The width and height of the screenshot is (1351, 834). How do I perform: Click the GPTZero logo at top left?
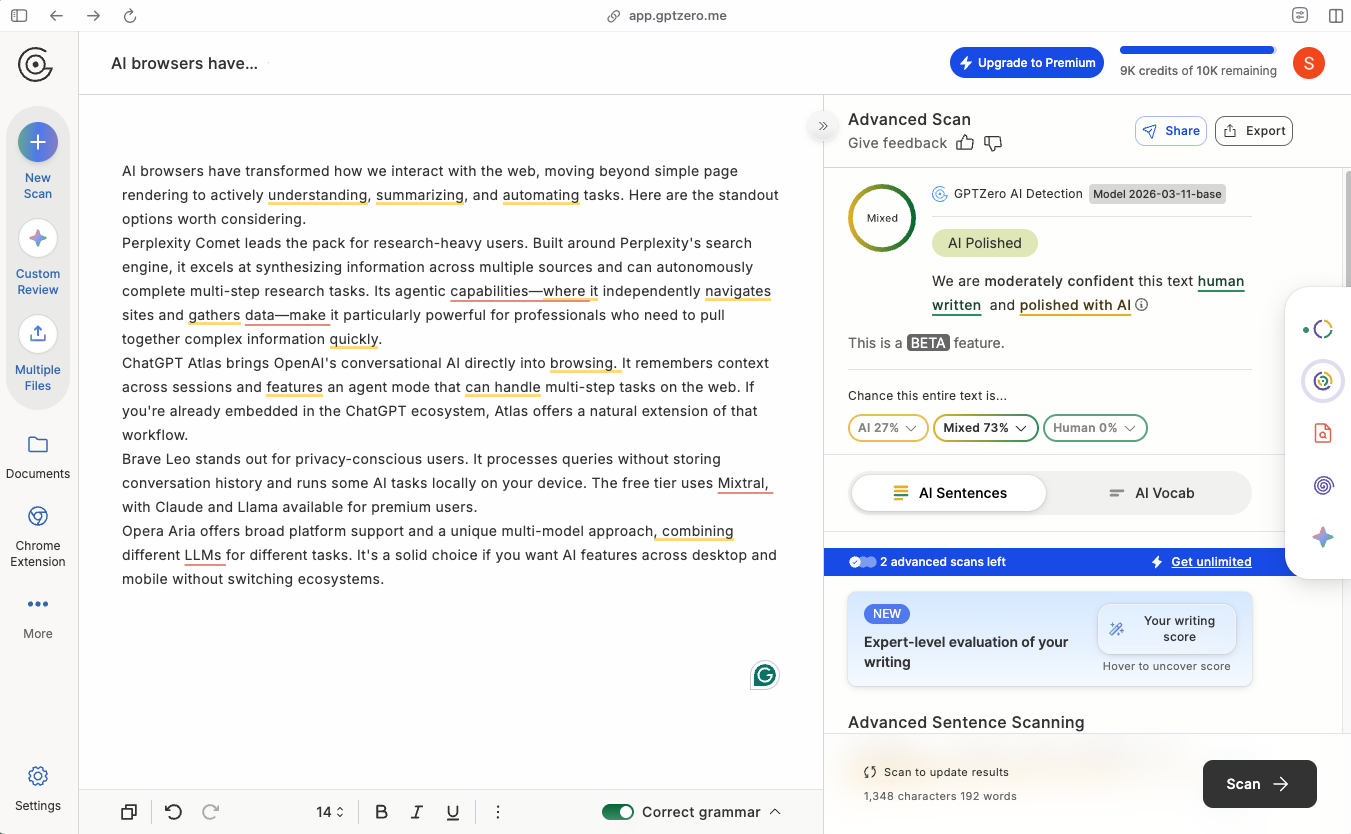[x=35, y=64]
